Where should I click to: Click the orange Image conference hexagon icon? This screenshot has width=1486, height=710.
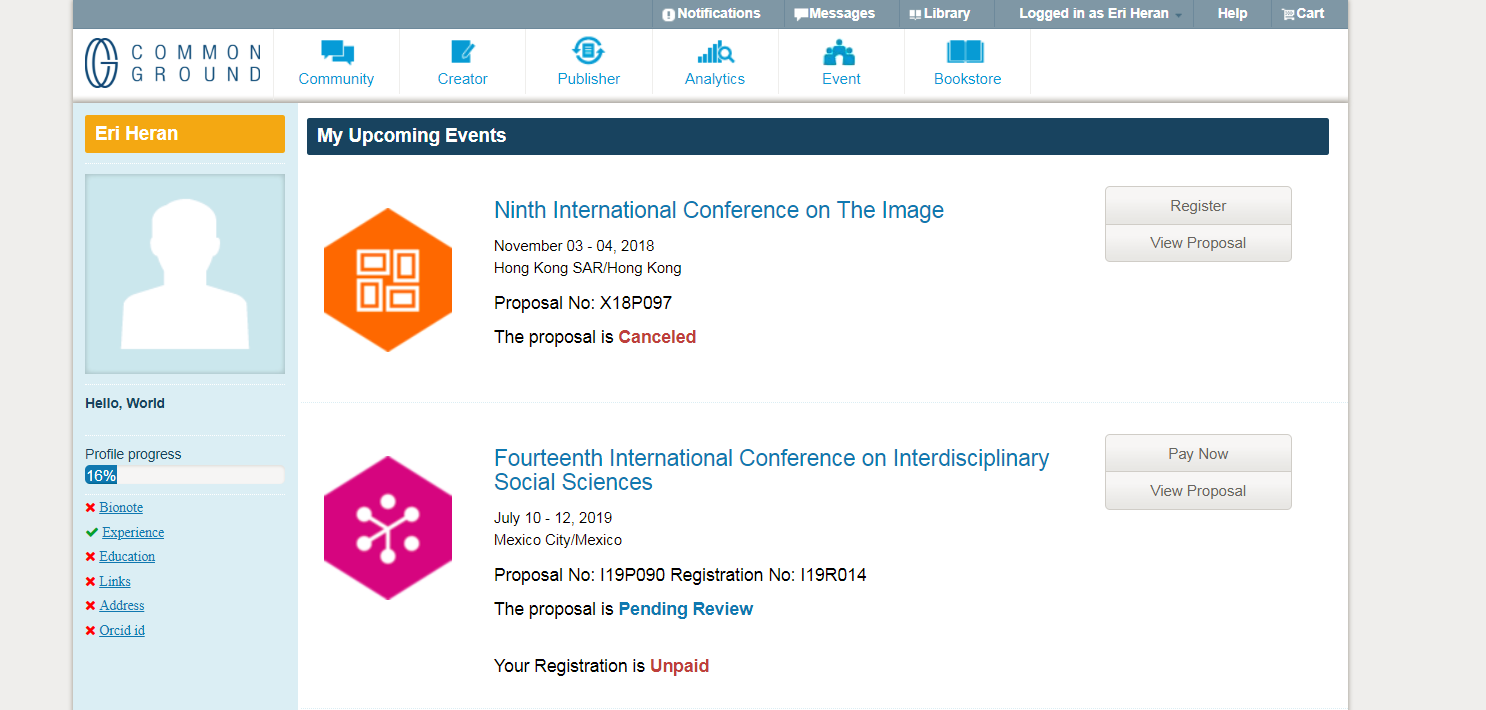388,280
